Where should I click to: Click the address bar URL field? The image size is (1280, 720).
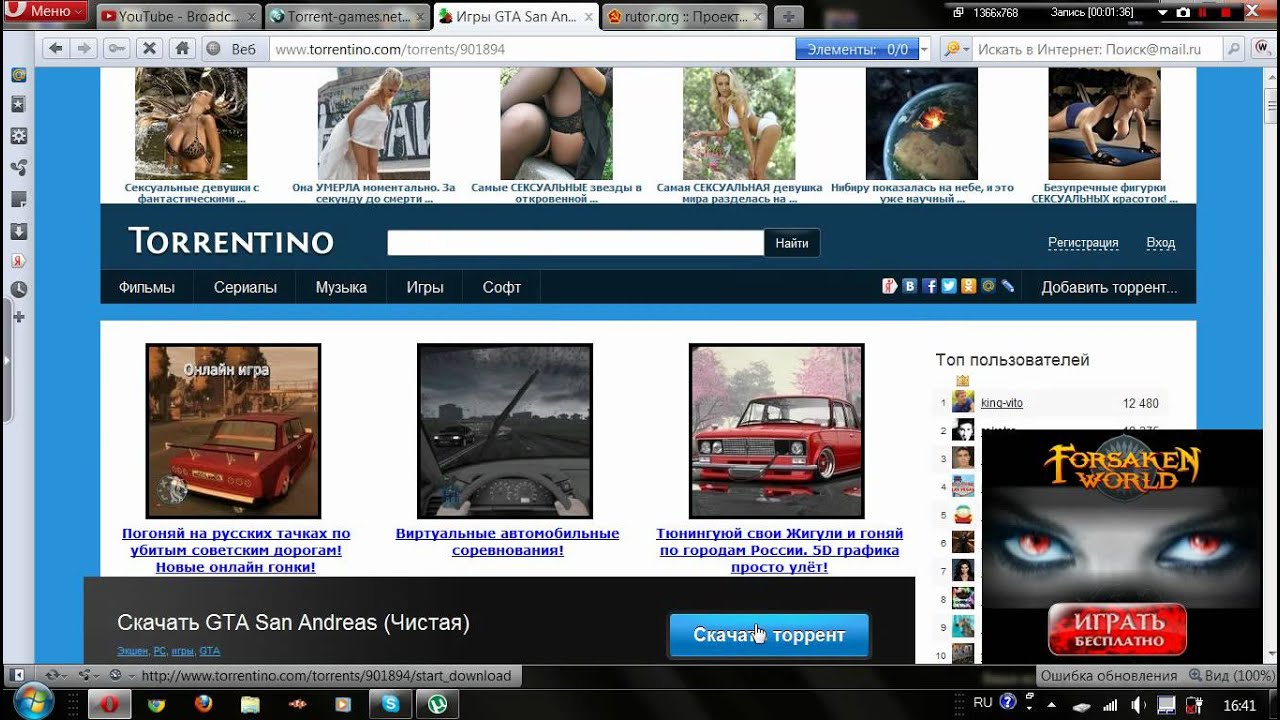pyautogui.click(x=530, y=49)
